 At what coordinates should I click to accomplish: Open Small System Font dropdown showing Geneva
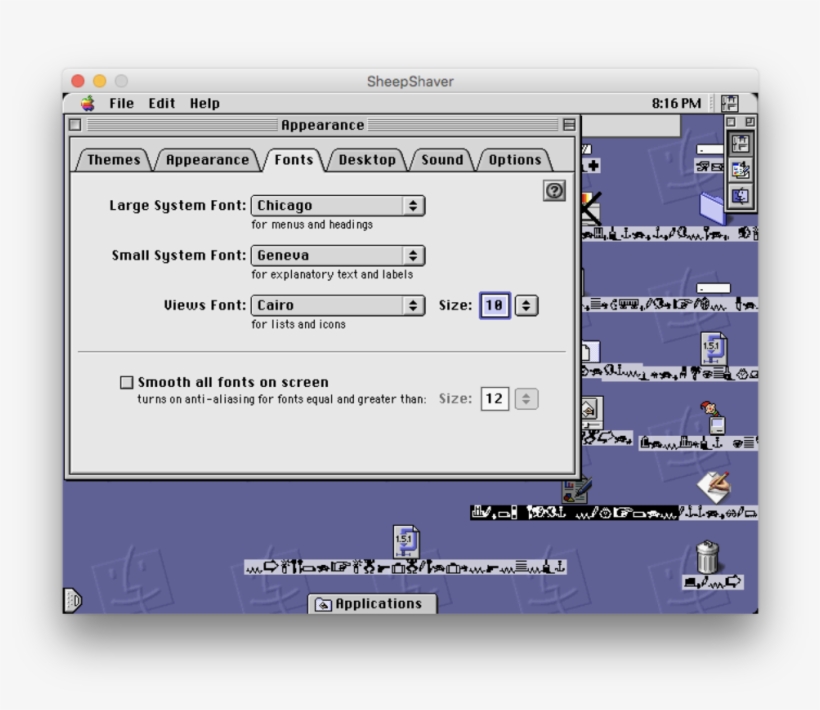pos(338,255)
